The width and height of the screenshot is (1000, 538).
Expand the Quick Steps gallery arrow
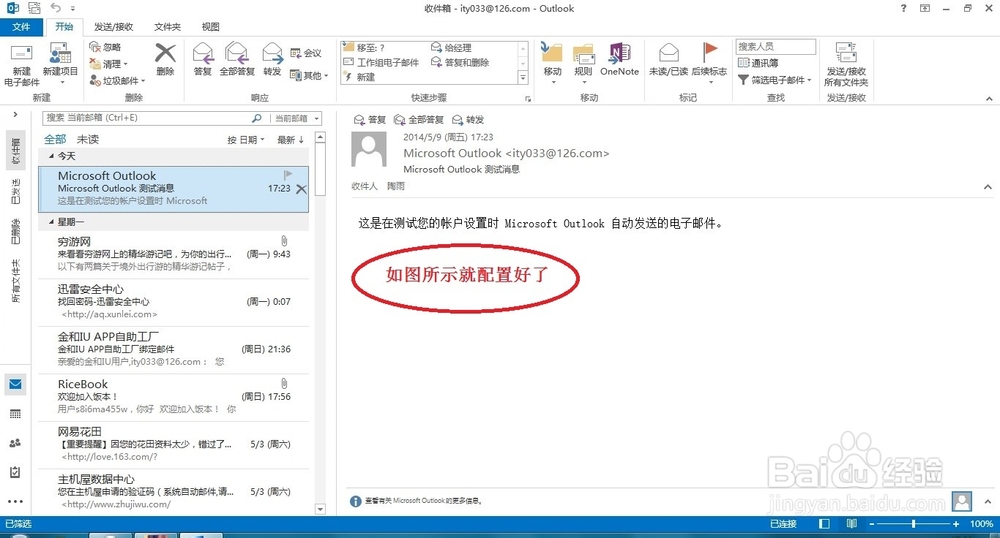click(523, 78)
